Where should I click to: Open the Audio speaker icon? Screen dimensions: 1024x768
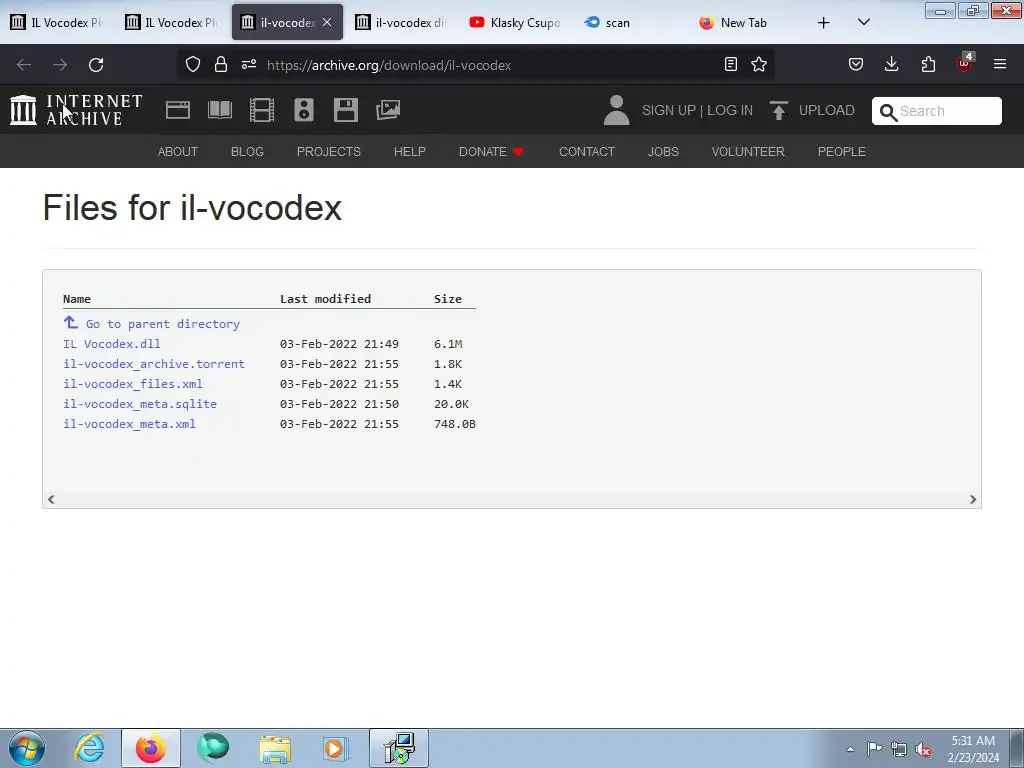coord(304,110)
